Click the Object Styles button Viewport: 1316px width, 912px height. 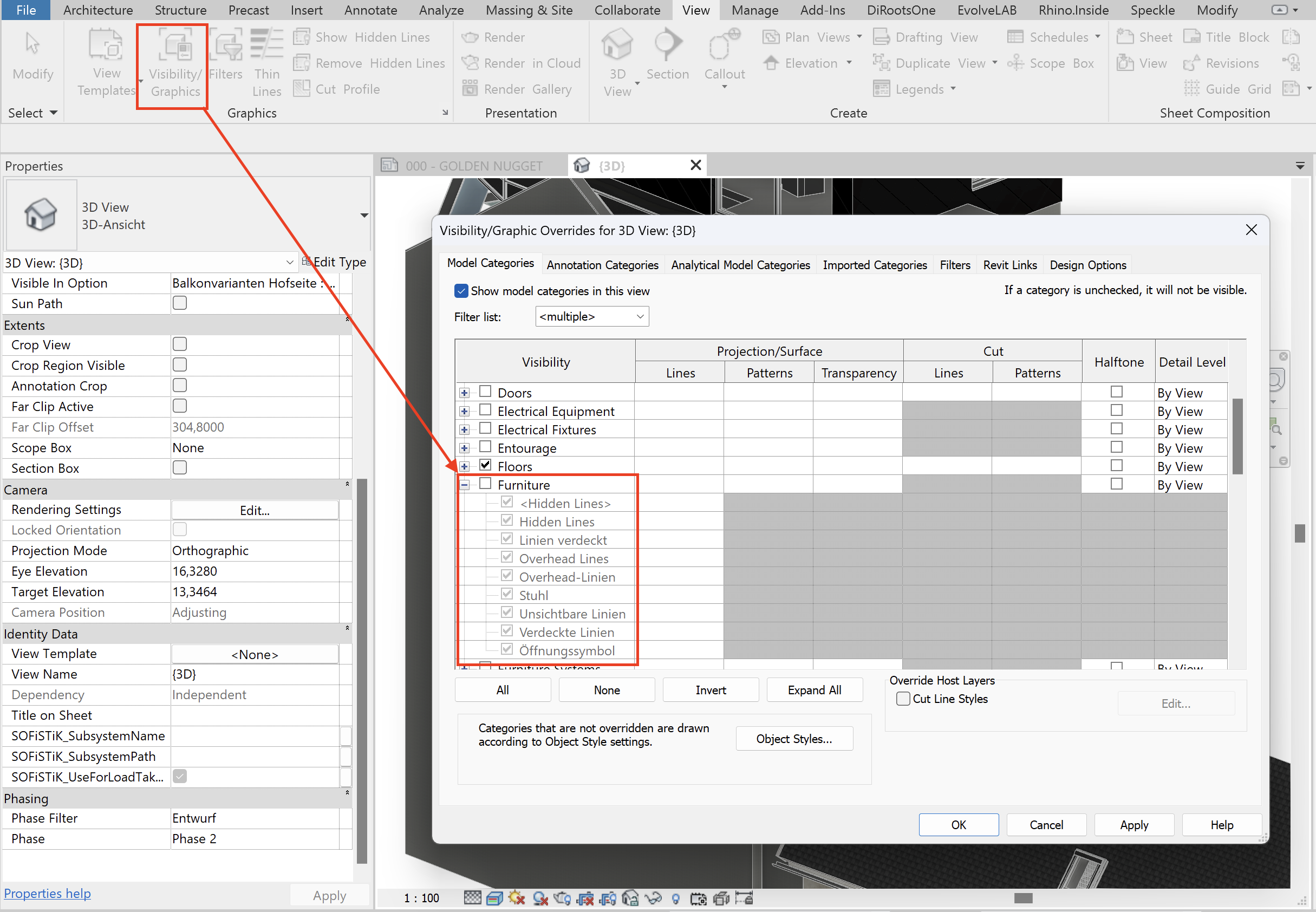pos(794,739)
